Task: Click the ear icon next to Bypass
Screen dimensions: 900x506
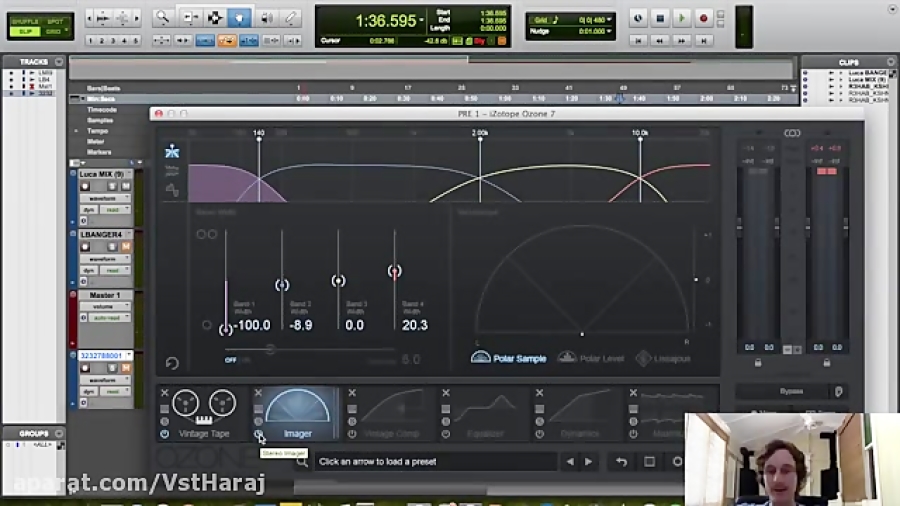Action: 839,391
